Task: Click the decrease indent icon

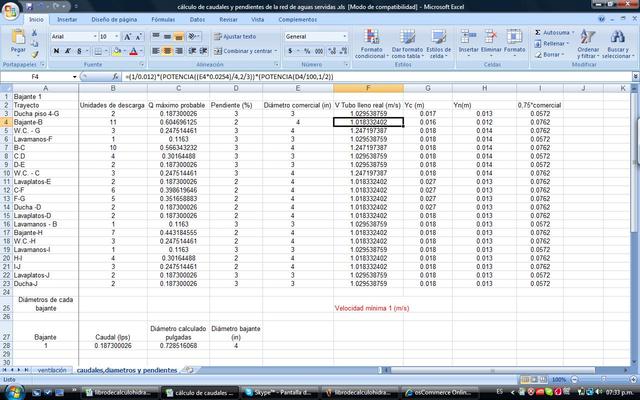Action: (192, 51)
